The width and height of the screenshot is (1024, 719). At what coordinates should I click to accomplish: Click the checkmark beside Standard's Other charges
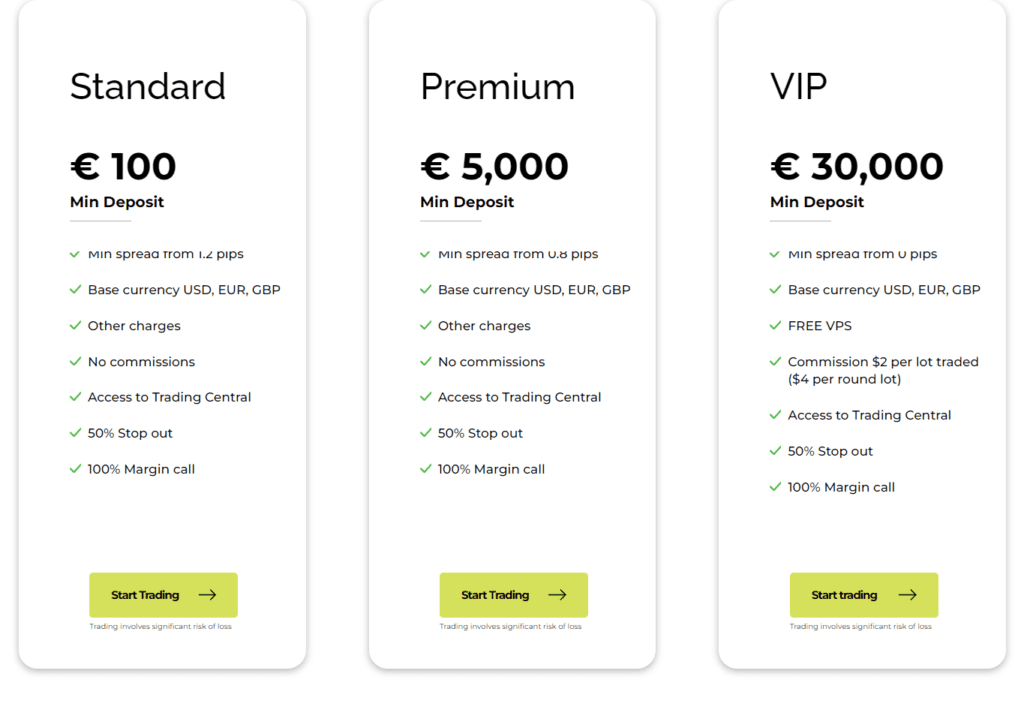point(75,325)
